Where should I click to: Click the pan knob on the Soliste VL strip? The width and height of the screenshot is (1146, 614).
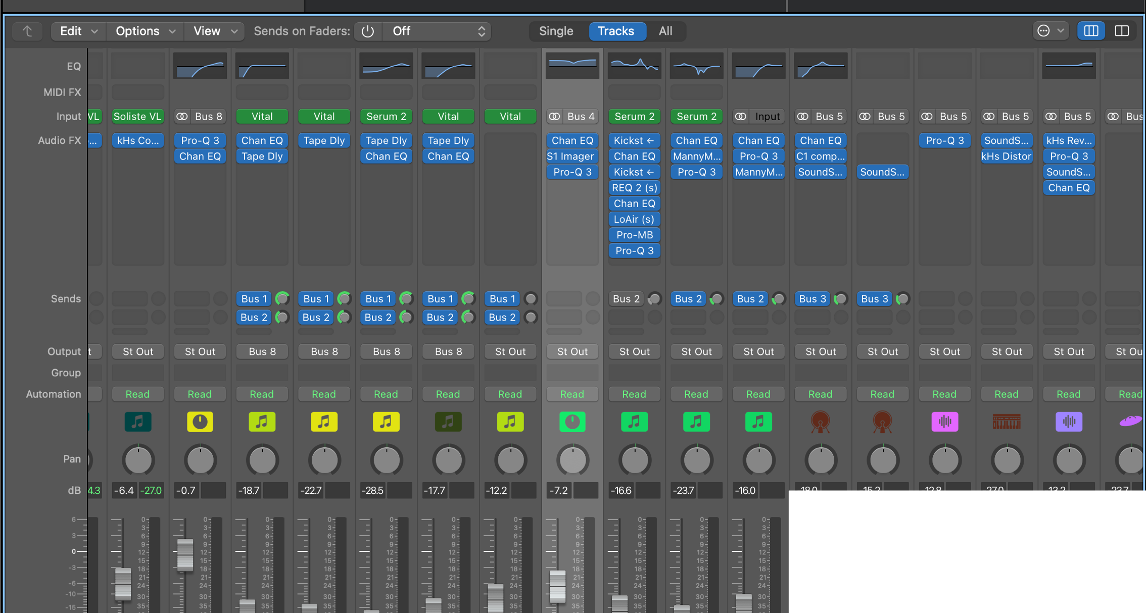tap(137, 460)
